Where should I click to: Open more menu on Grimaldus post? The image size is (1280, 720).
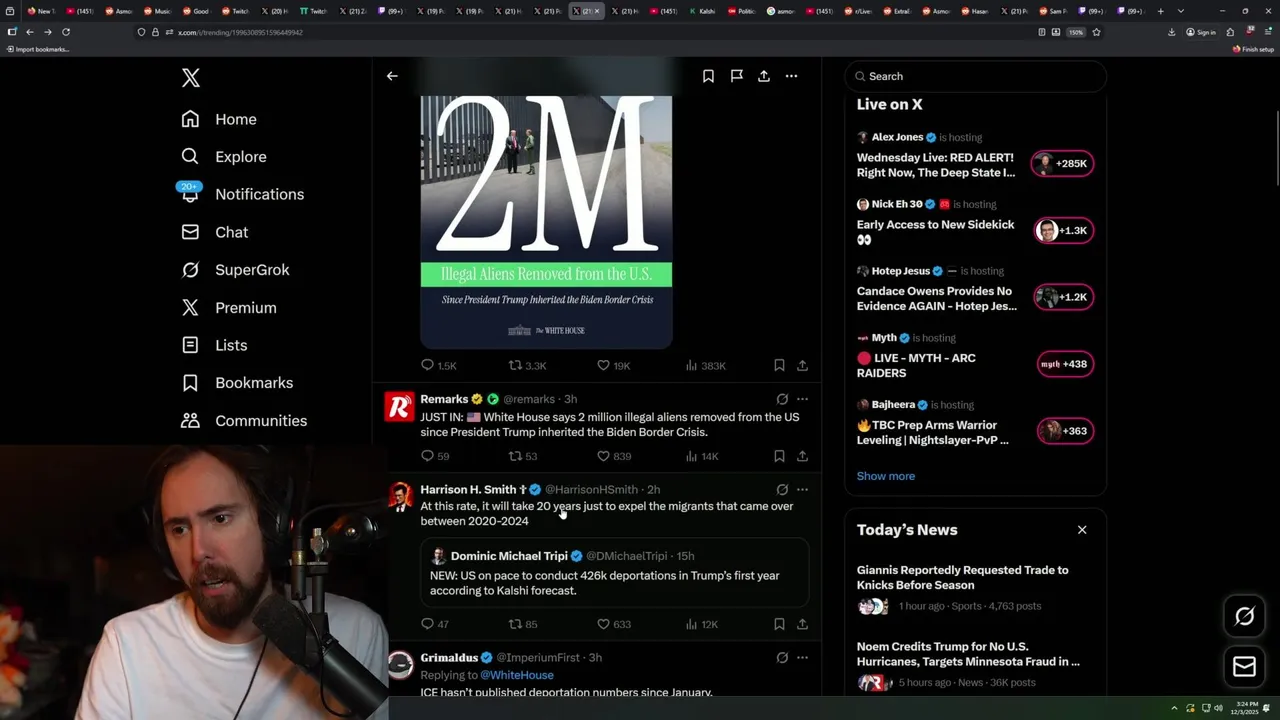tap(802, 658)
